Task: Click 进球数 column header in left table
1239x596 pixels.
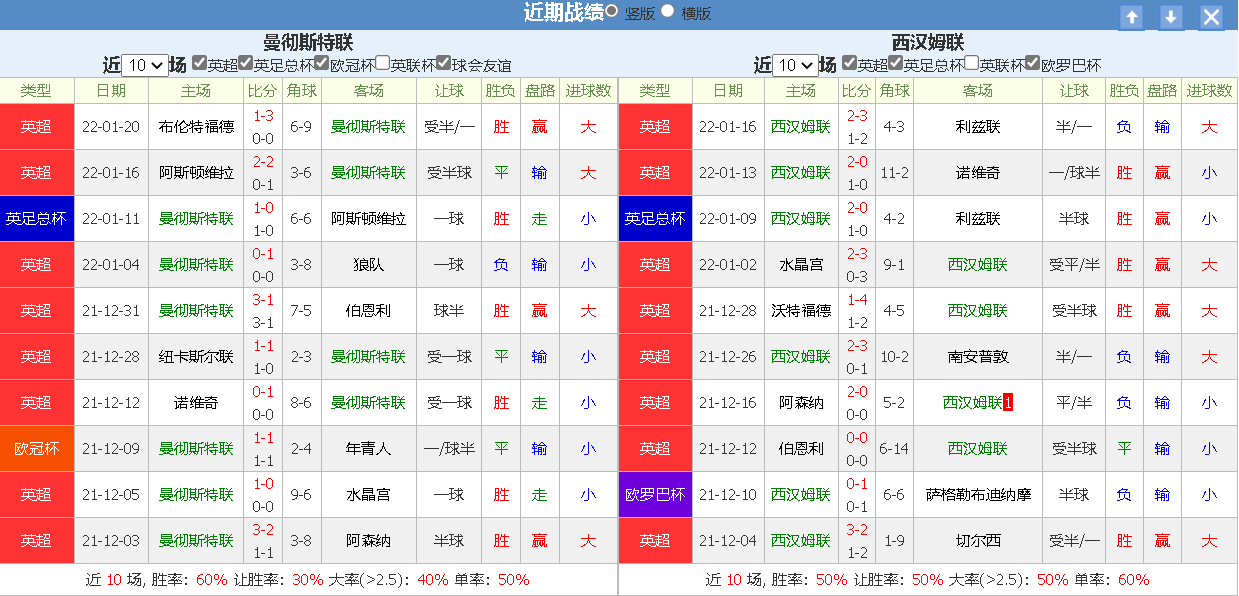Action: 588,91
